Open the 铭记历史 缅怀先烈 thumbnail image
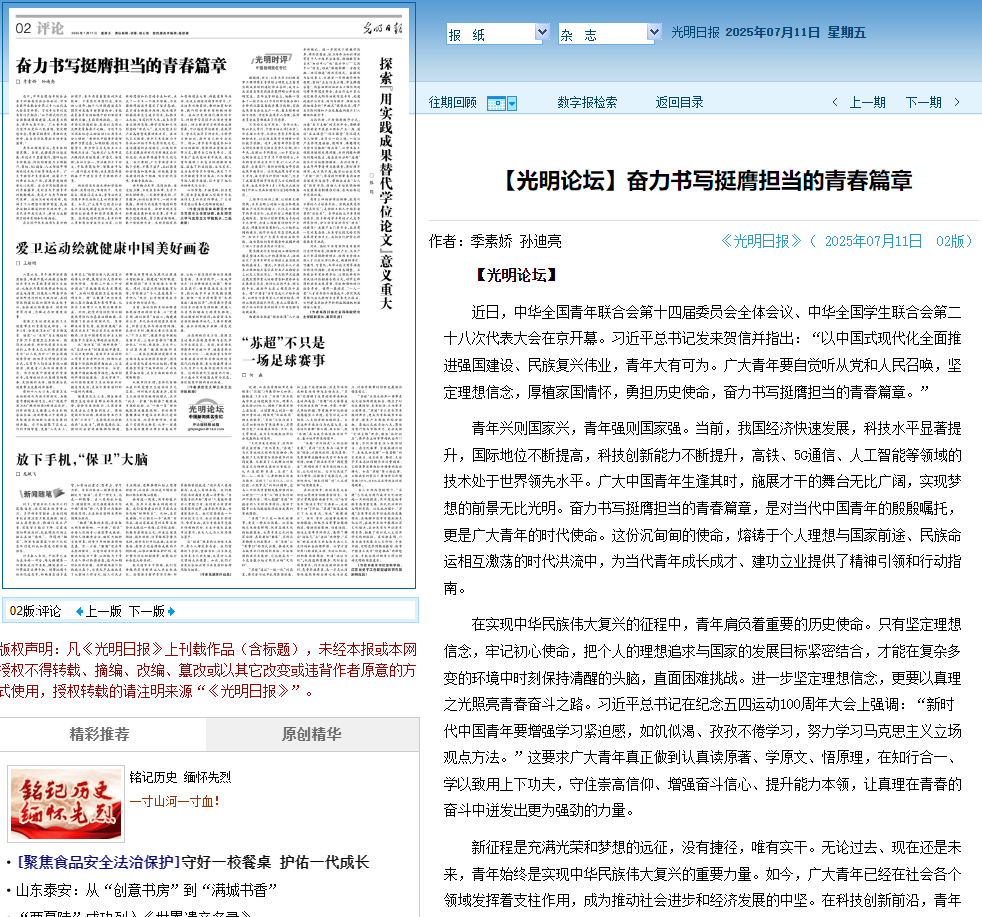The width and height of the screenshot is (982, 917). point(66,803)
